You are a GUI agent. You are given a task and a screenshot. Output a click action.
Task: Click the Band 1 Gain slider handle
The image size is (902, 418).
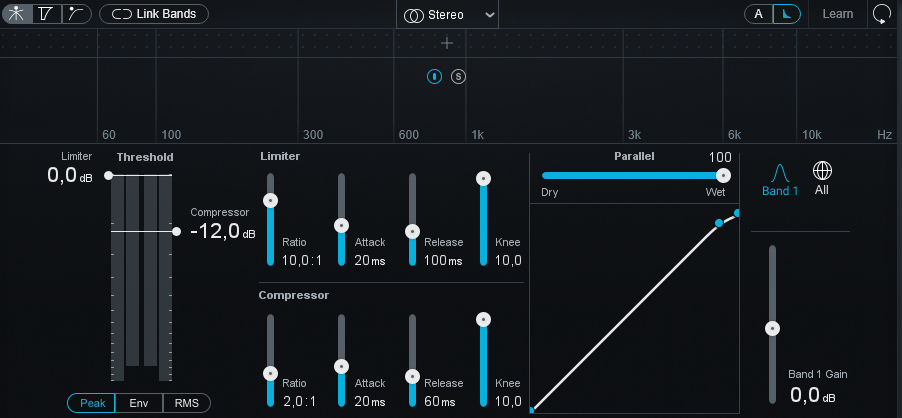[x=771, y=328]
